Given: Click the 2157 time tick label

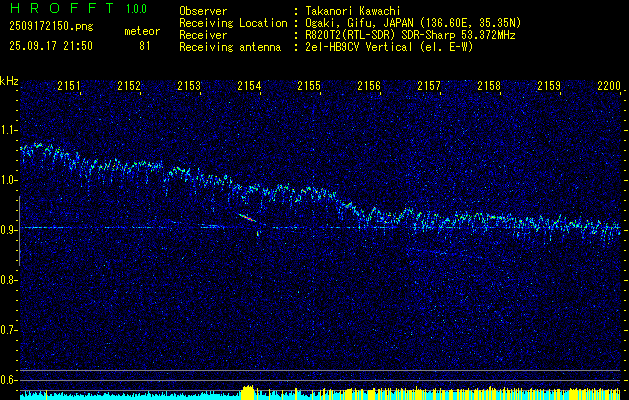Looking at the screenshot, I should pos(429,87).
